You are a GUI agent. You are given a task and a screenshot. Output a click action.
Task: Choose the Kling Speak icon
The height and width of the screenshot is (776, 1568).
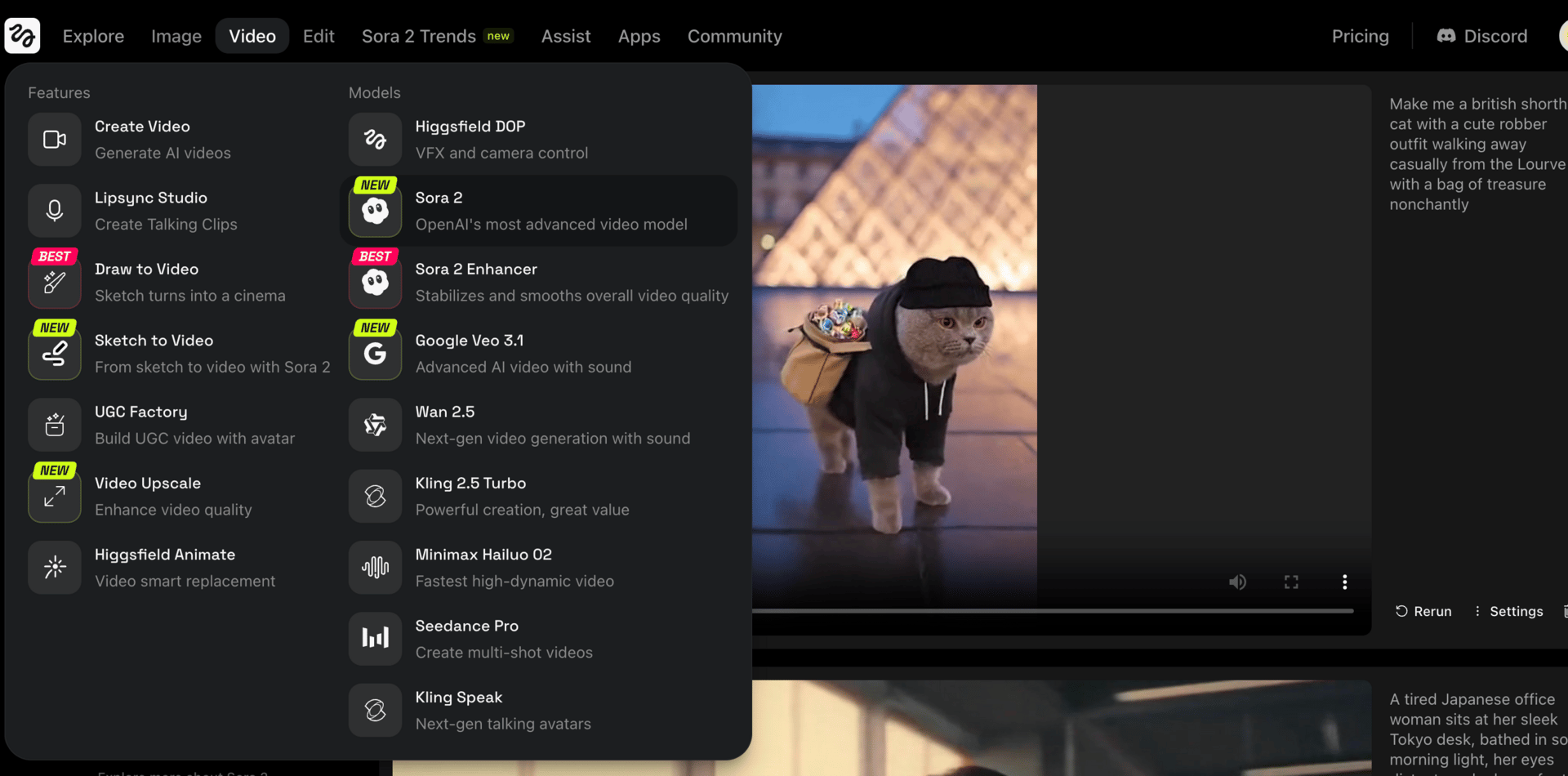[x=376, y=710]
